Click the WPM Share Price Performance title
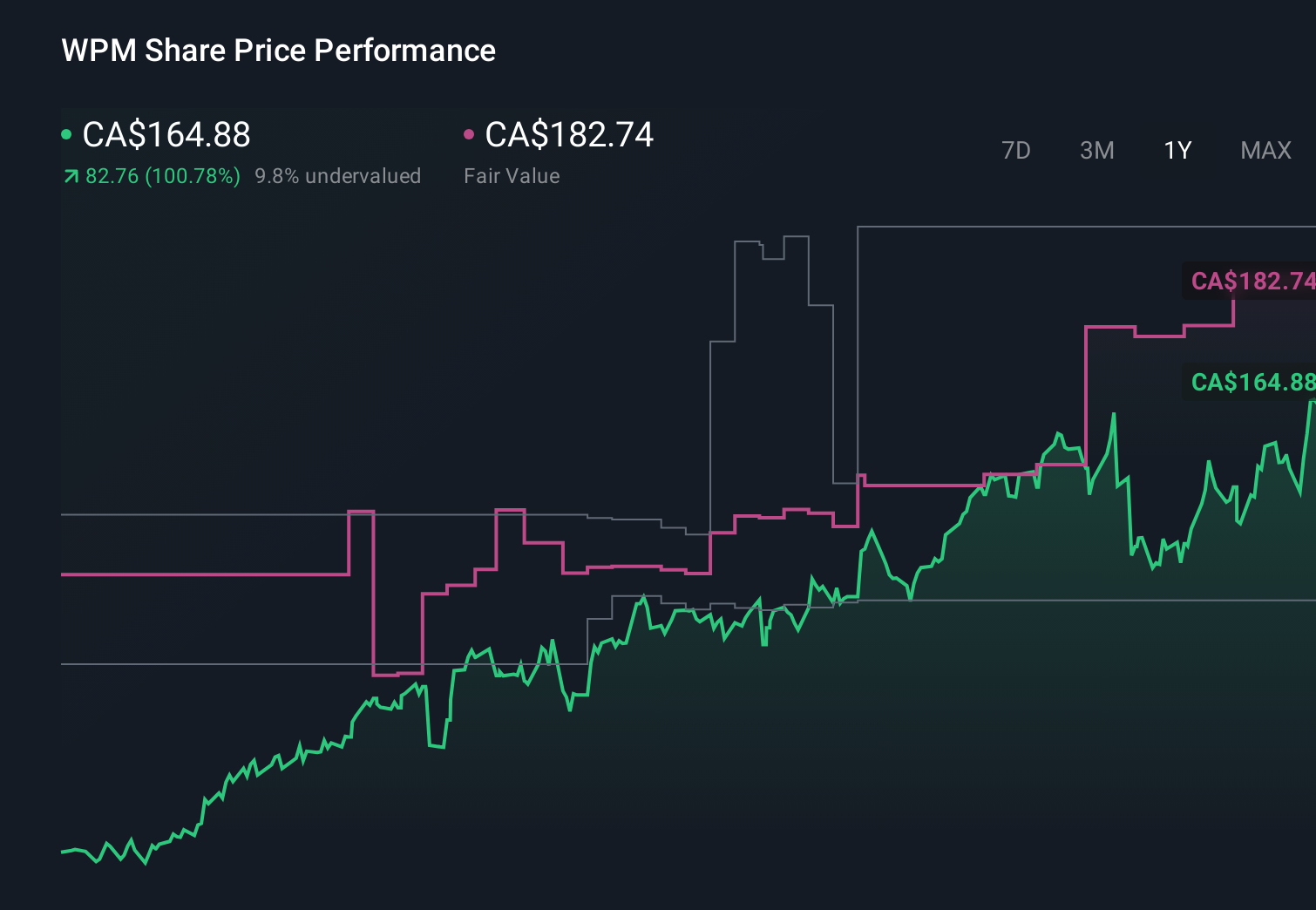The image size is (1316, 910). 277,51
